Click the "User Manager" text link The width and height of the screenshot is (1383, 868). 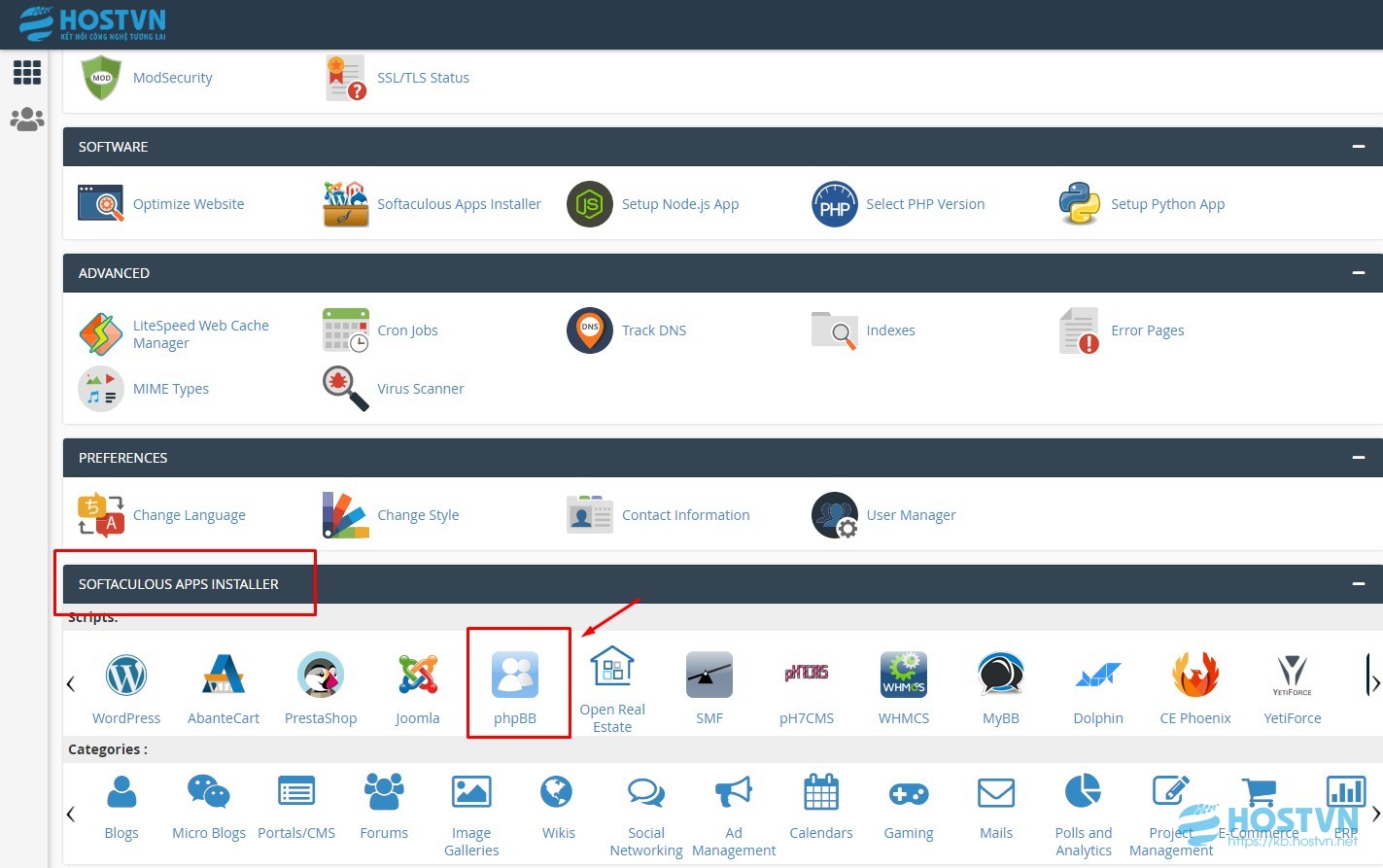pos(911,515)
